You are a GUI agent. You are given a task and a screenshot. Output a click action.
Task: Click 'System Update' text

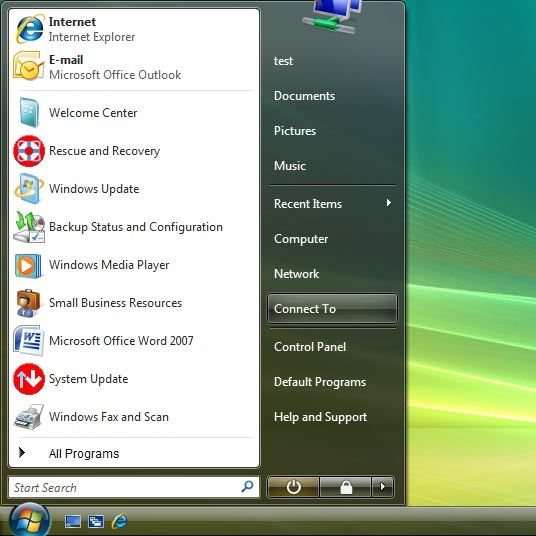coord(89,379)
